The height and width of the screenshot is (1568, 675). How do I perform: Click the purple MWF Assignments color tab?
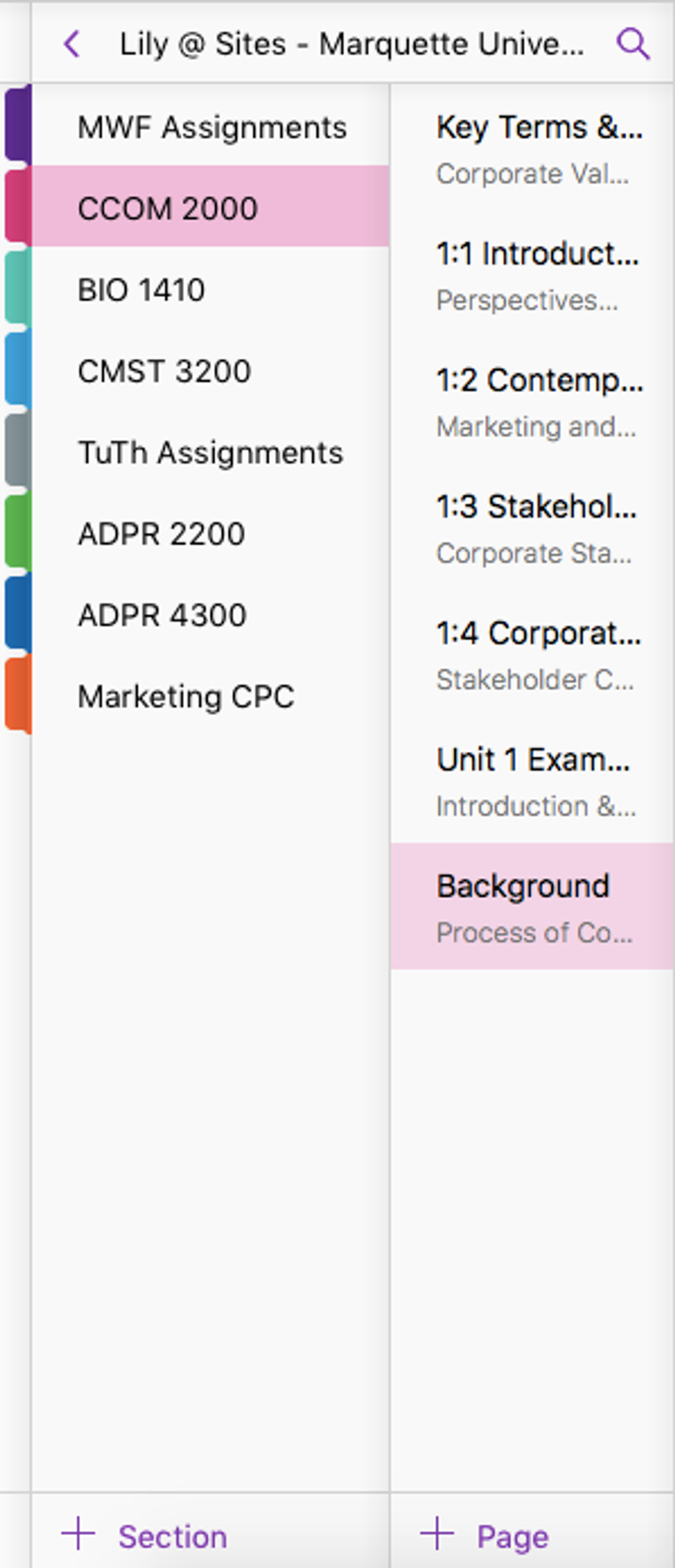pyautogui.click(x=18, y=125)
